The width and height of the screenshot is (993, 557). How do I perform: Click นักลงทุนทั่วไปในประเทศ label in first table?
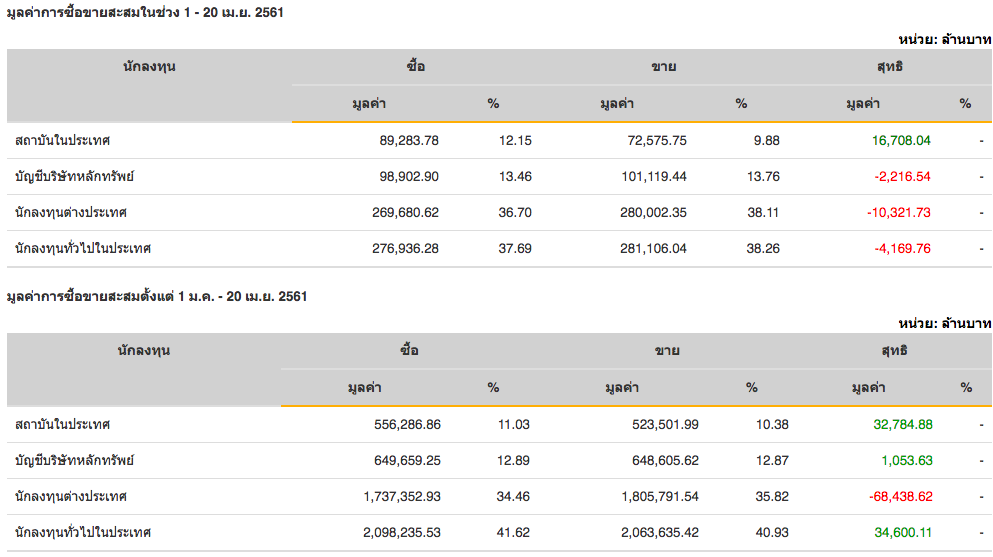(83, 248)
